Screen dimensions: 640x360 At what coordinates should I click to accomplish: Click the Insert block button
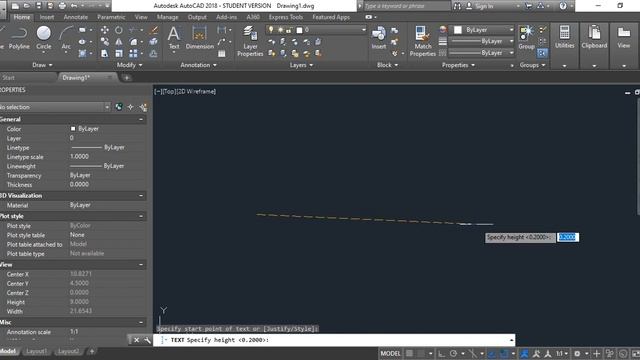pos(379,38)
